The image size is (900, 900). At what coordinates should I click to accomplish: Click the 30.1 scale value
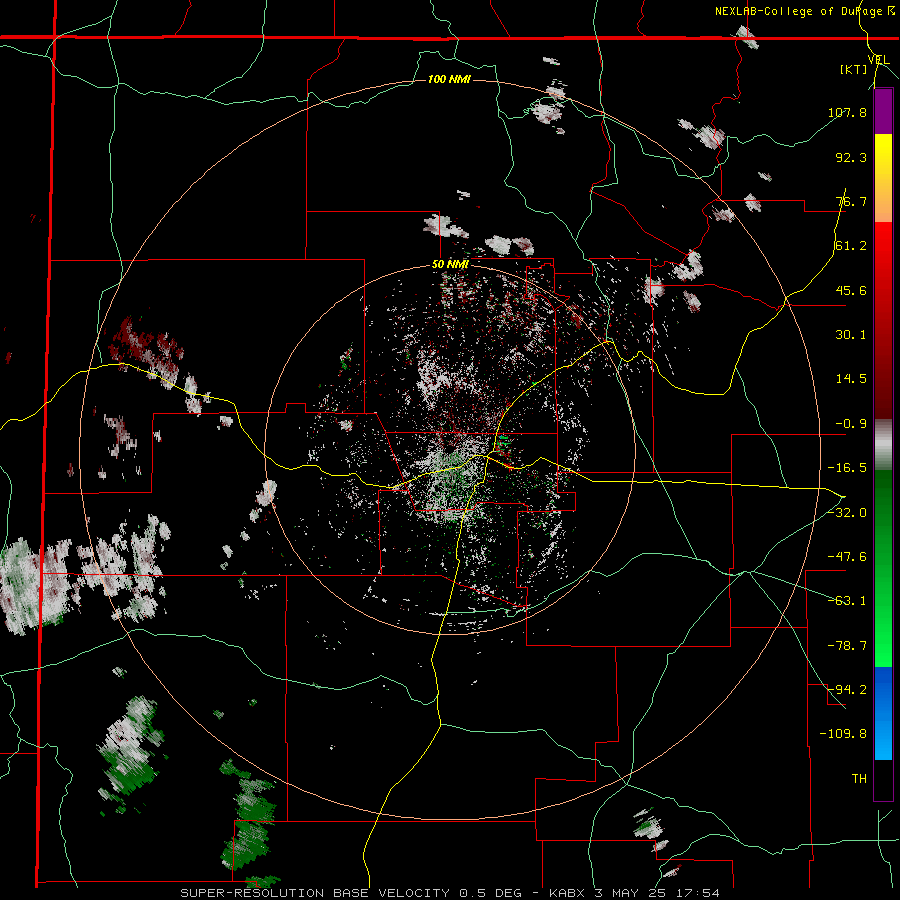851,335
